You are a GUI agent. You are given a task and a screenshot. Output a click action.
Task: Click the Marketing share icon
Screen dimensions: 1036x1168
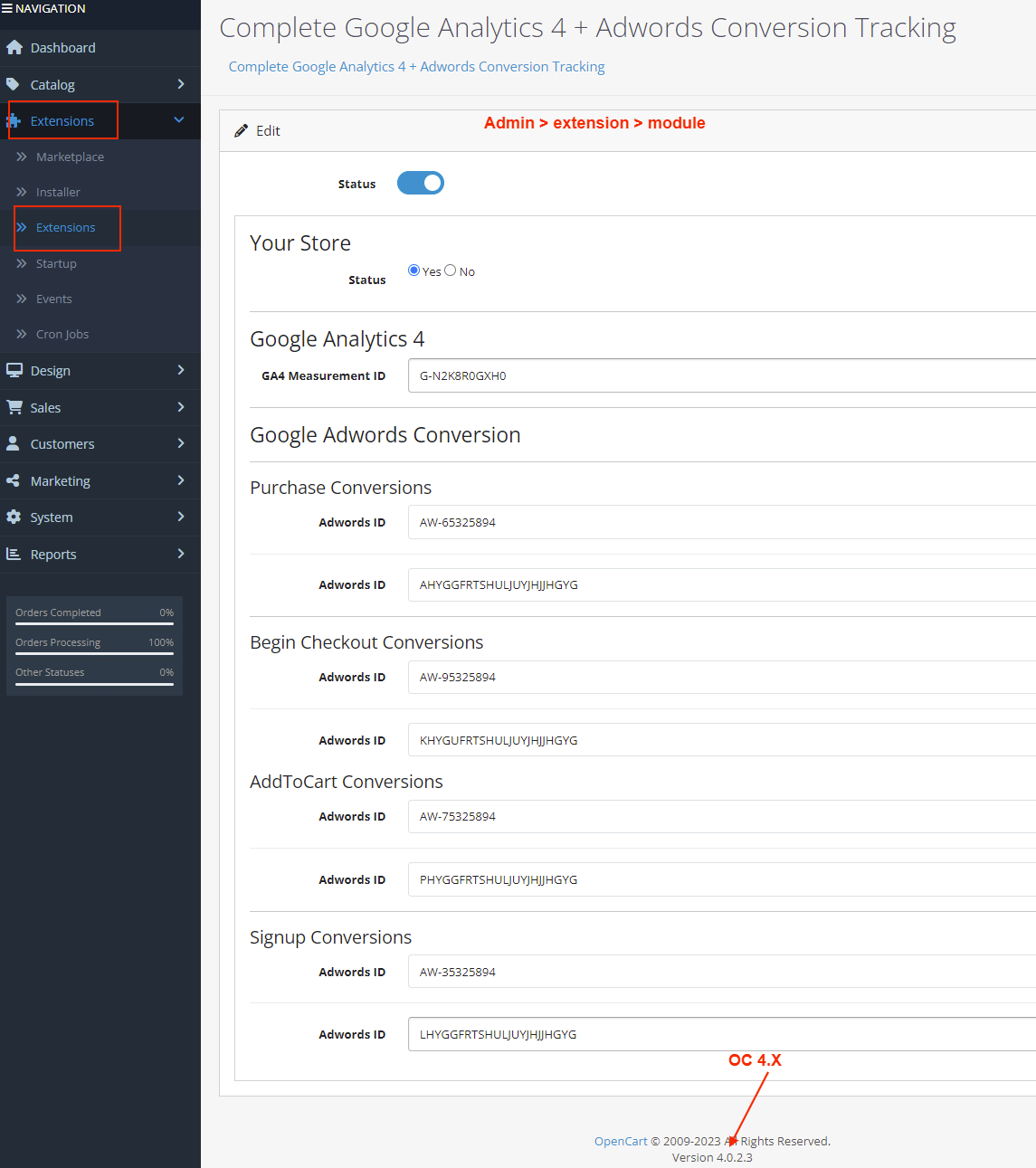tap(14, 480)
